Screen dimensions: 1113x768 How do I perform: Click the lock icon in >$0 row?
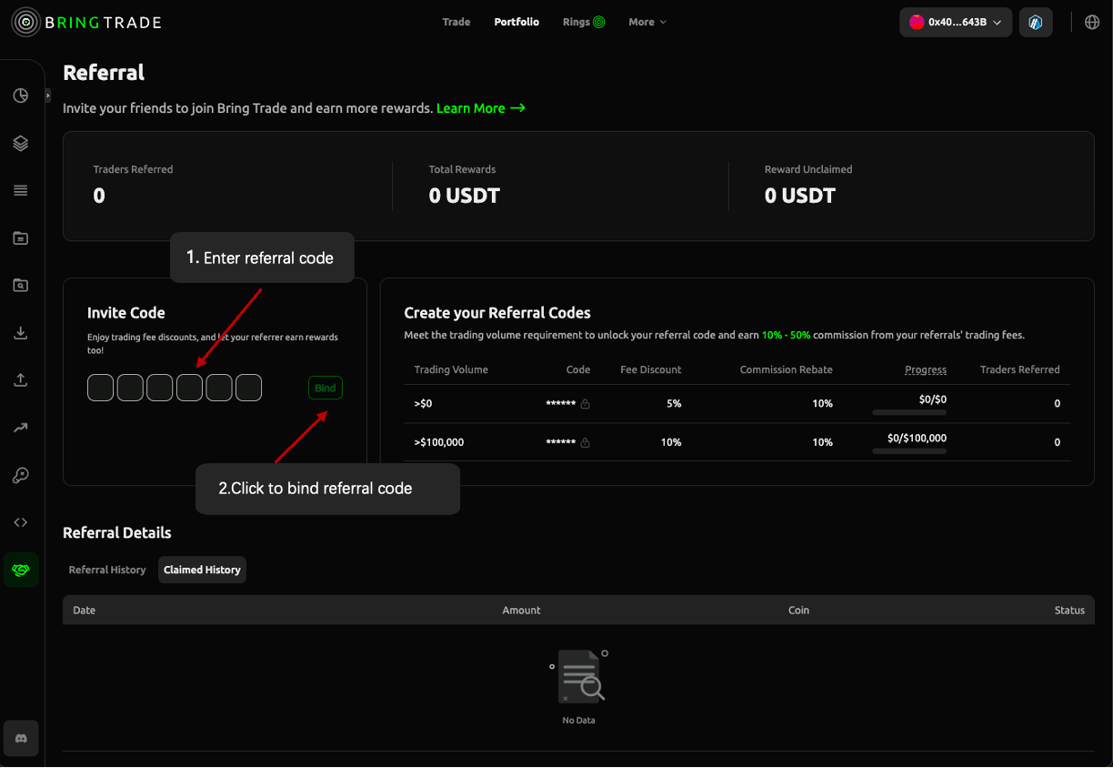click(x=585, y=404)
